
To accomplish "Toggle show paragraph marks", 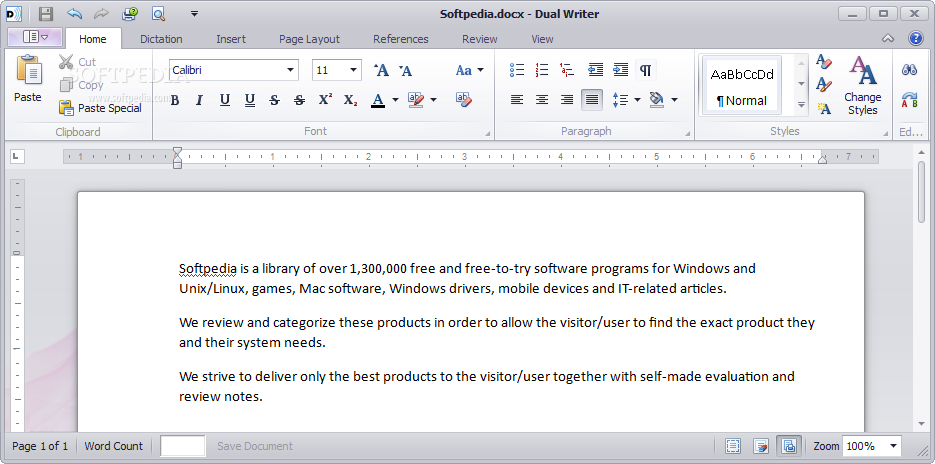I will coord(645,70).
